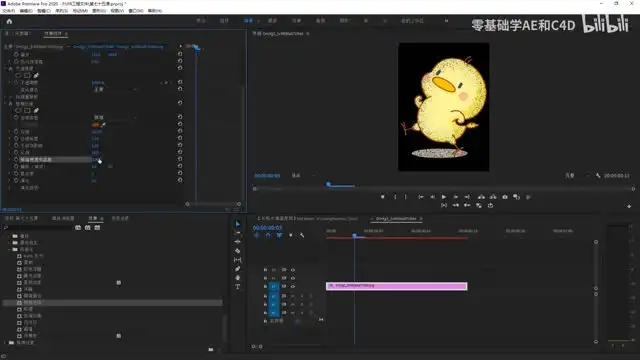Search effects in the Effects panel field
Viewport: 640px width, 360px height.
[x=40, y=228]
